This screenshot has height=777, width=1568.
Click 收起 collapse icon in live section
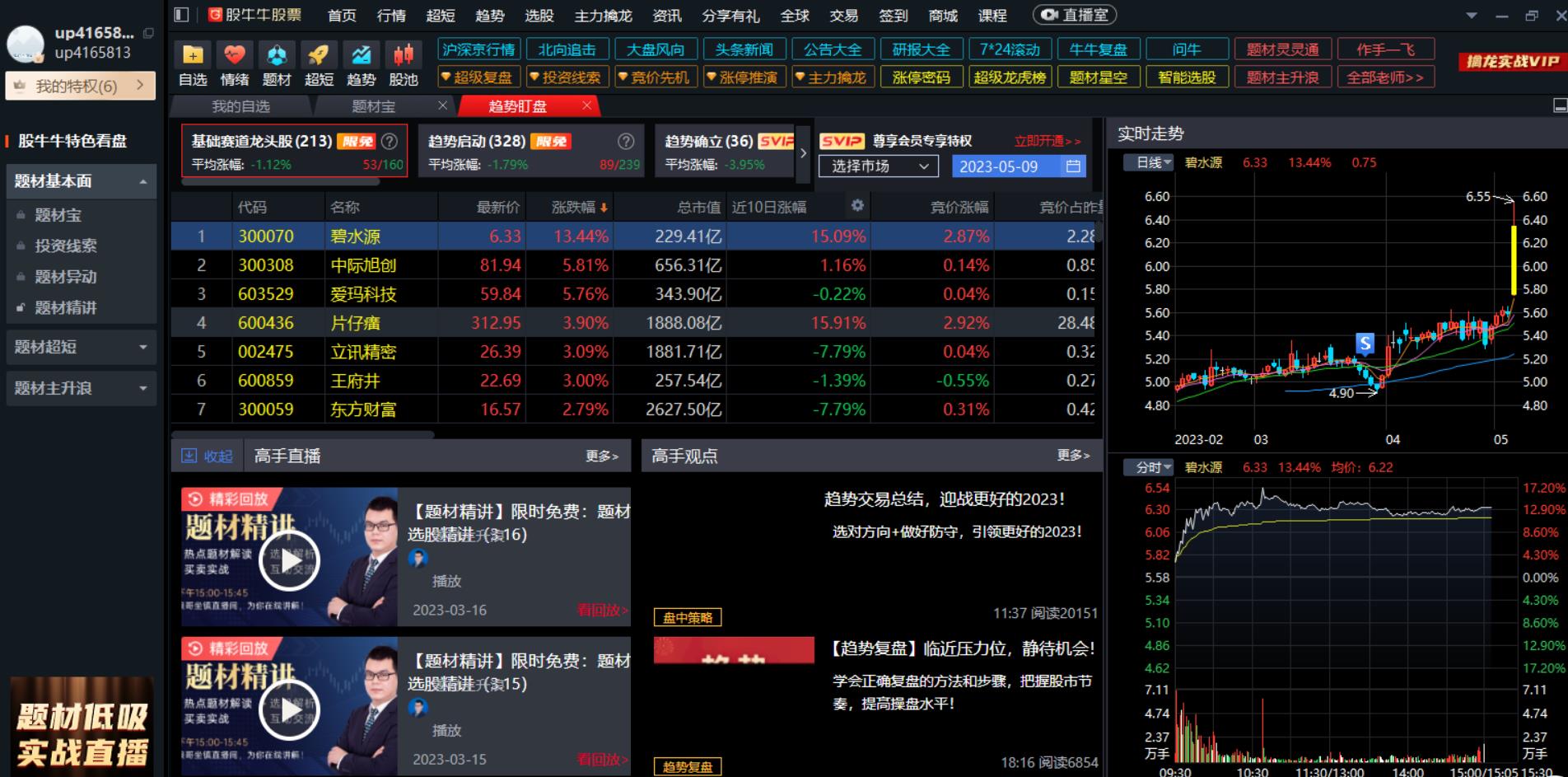(189, 456)
